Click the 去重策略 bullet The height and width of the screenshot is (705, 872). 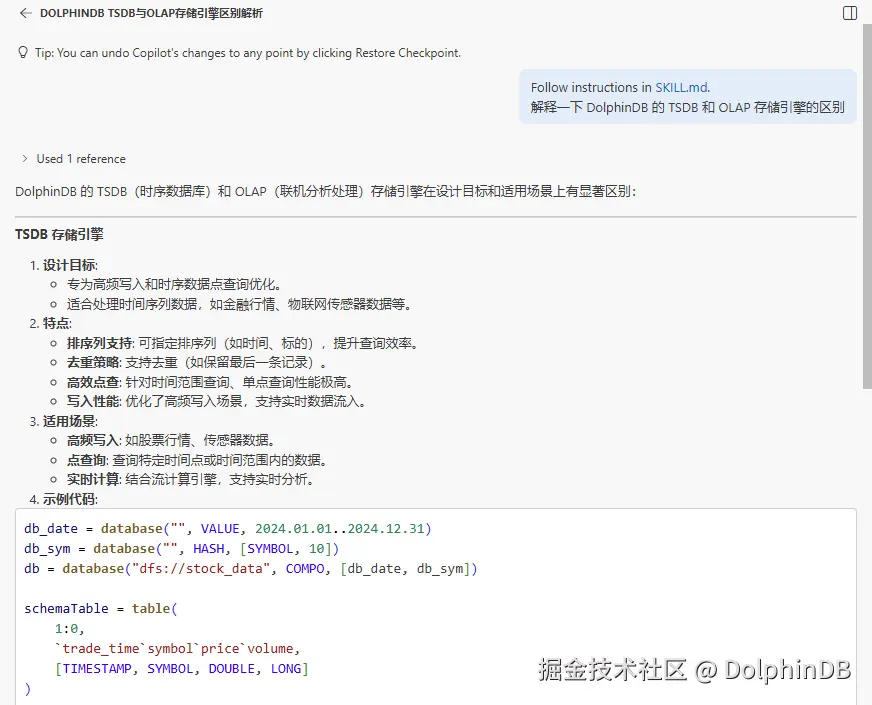pos(197,363)
